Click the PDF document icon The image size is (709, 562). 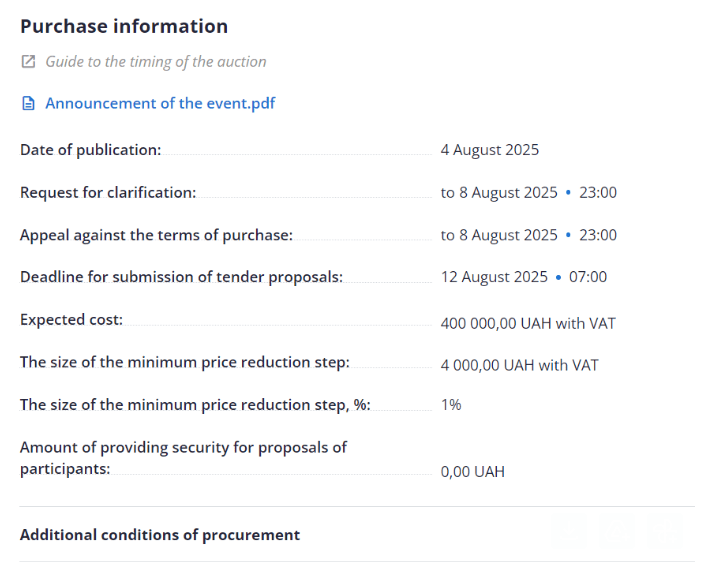pyautogui.click(x=28, y=104)
